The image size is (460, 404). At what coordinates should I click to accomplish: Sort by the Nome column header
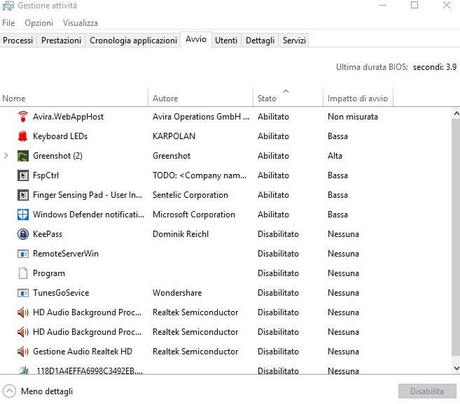[x=74, y=98]
